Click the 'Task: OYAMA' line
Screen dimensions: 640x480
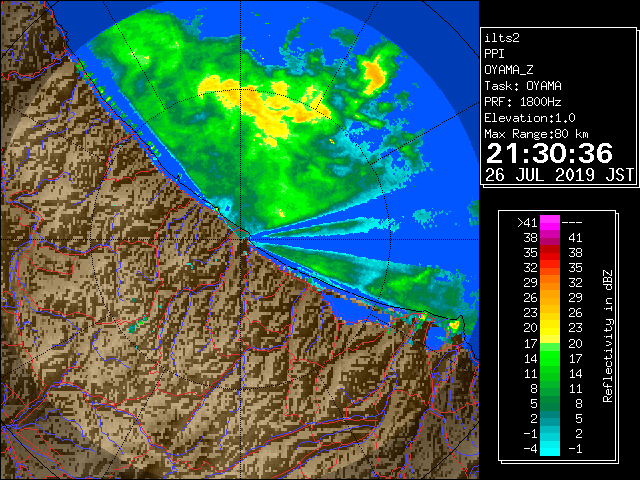click(x=523, y=86)
